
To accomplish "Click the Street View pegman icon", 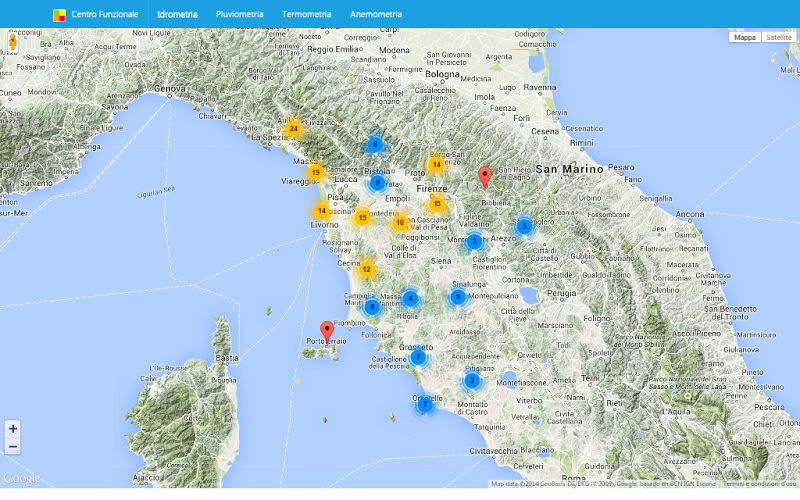I will tap(13, 43).
